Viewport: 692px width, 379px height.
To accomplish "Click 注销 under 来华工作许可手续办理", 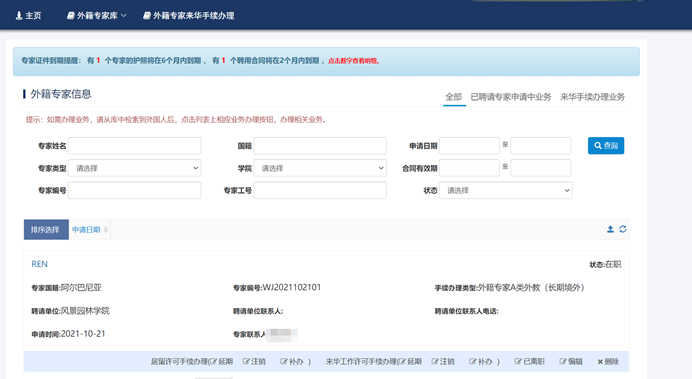I will click(443, 361).
